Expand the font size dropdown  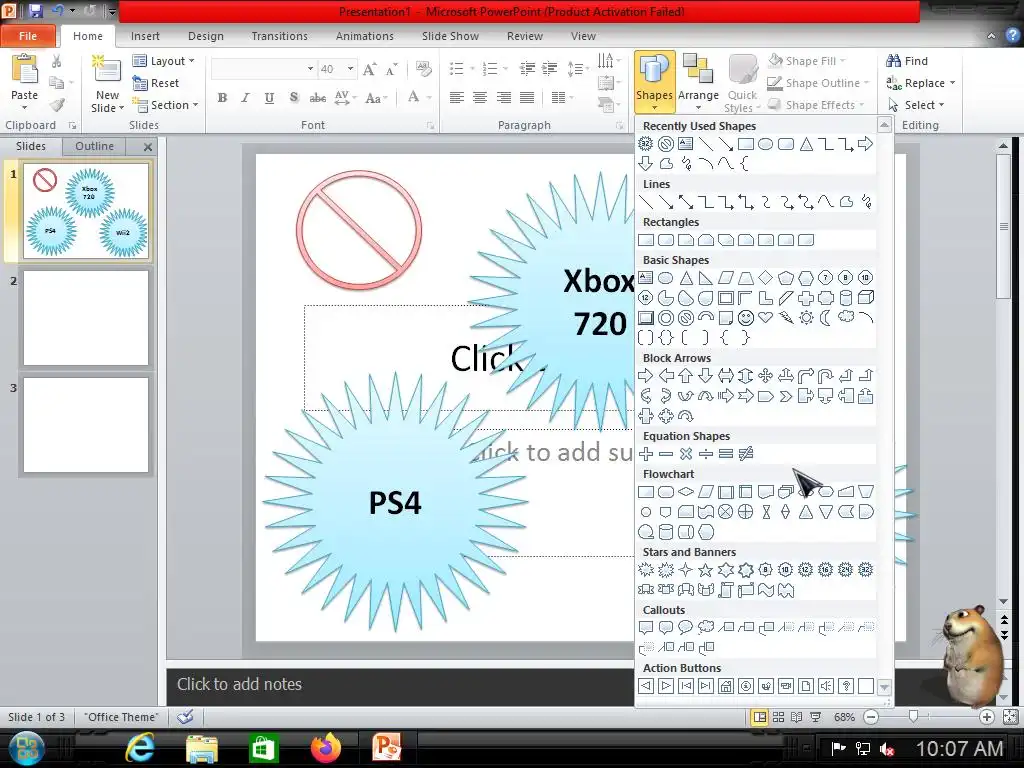click(x=350, y=69)
